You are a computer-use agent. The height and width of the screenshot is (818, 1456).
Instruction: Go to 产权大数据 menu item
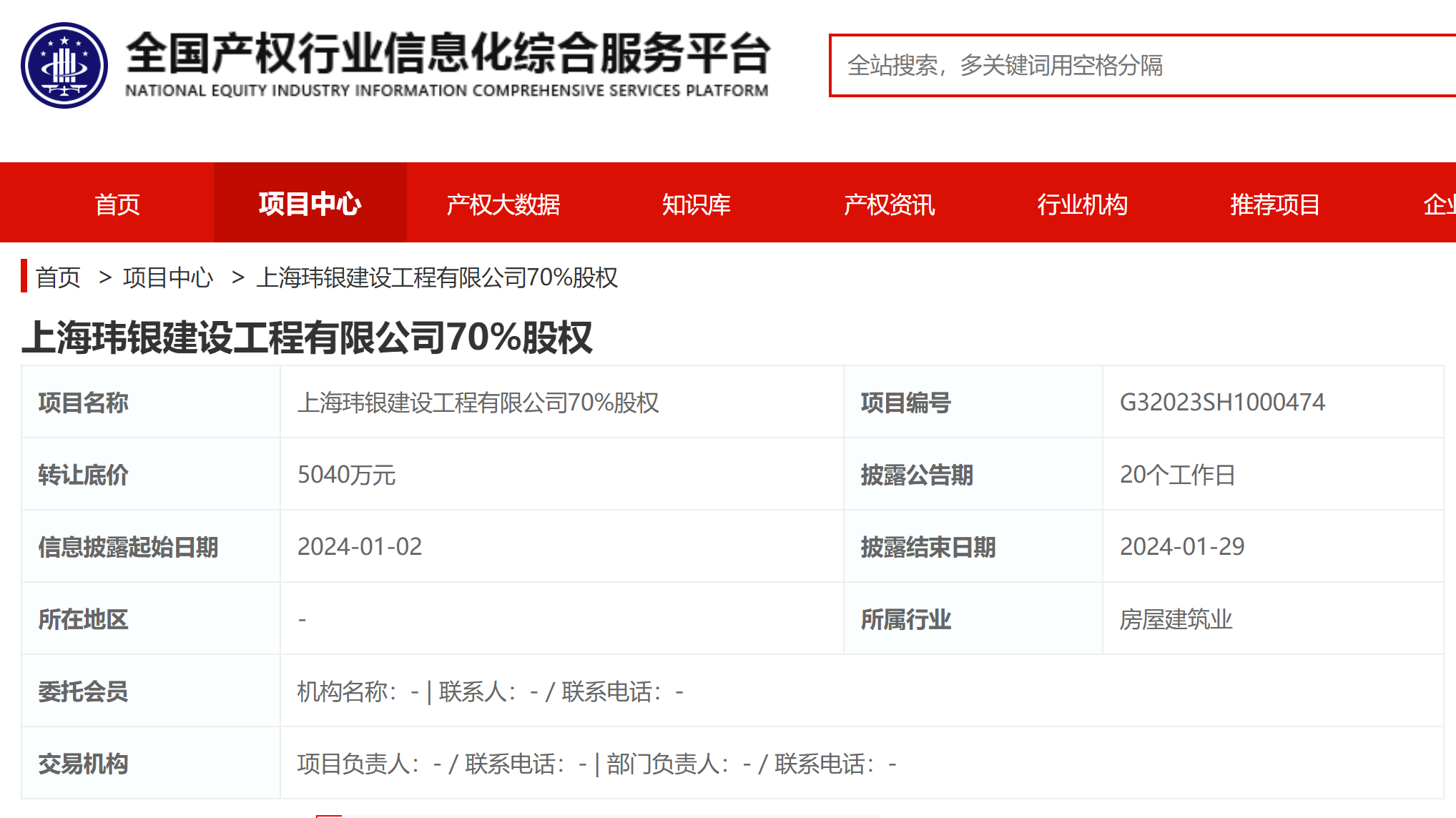click(503, 204)
